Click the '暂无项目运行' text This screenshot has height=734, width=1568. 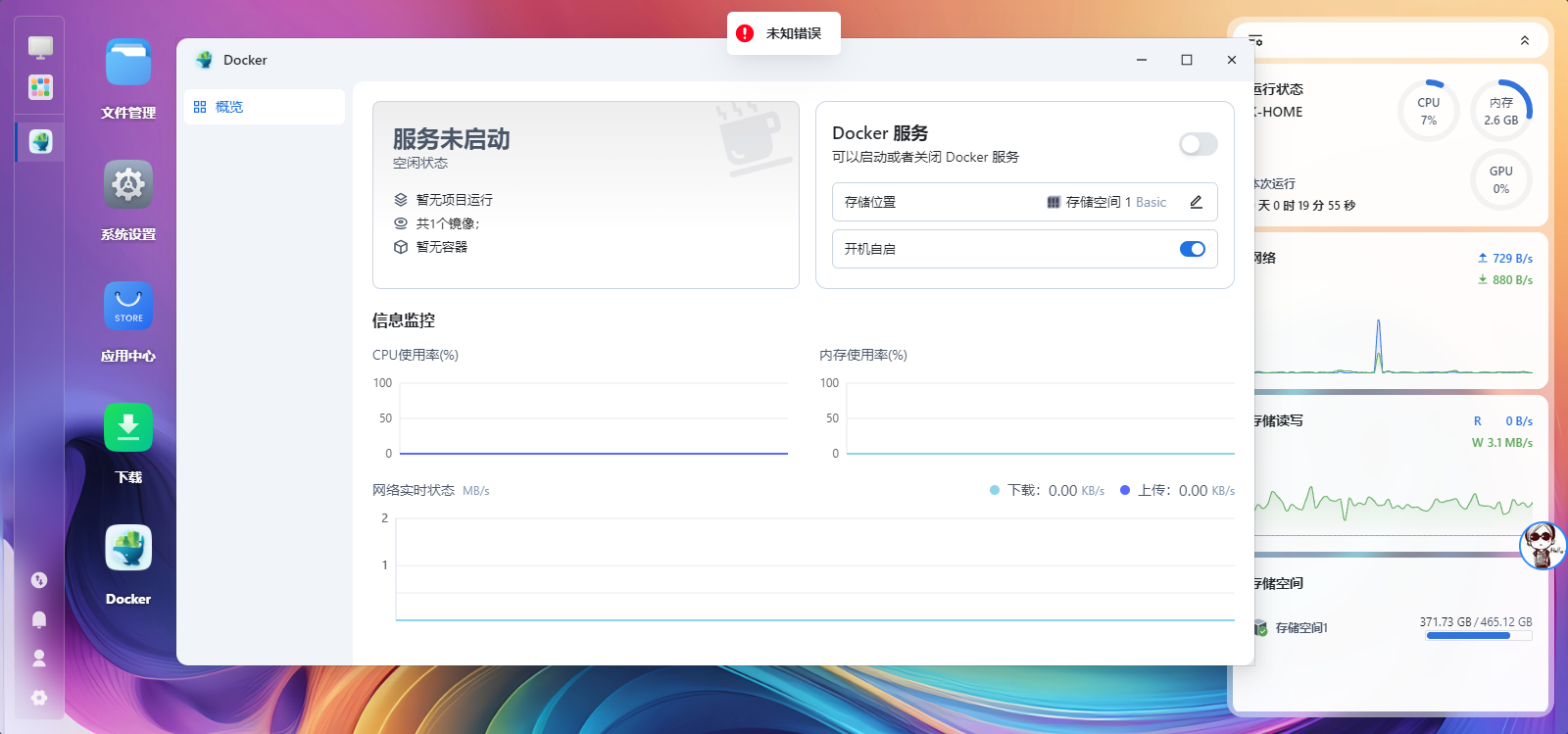(455, 200)
